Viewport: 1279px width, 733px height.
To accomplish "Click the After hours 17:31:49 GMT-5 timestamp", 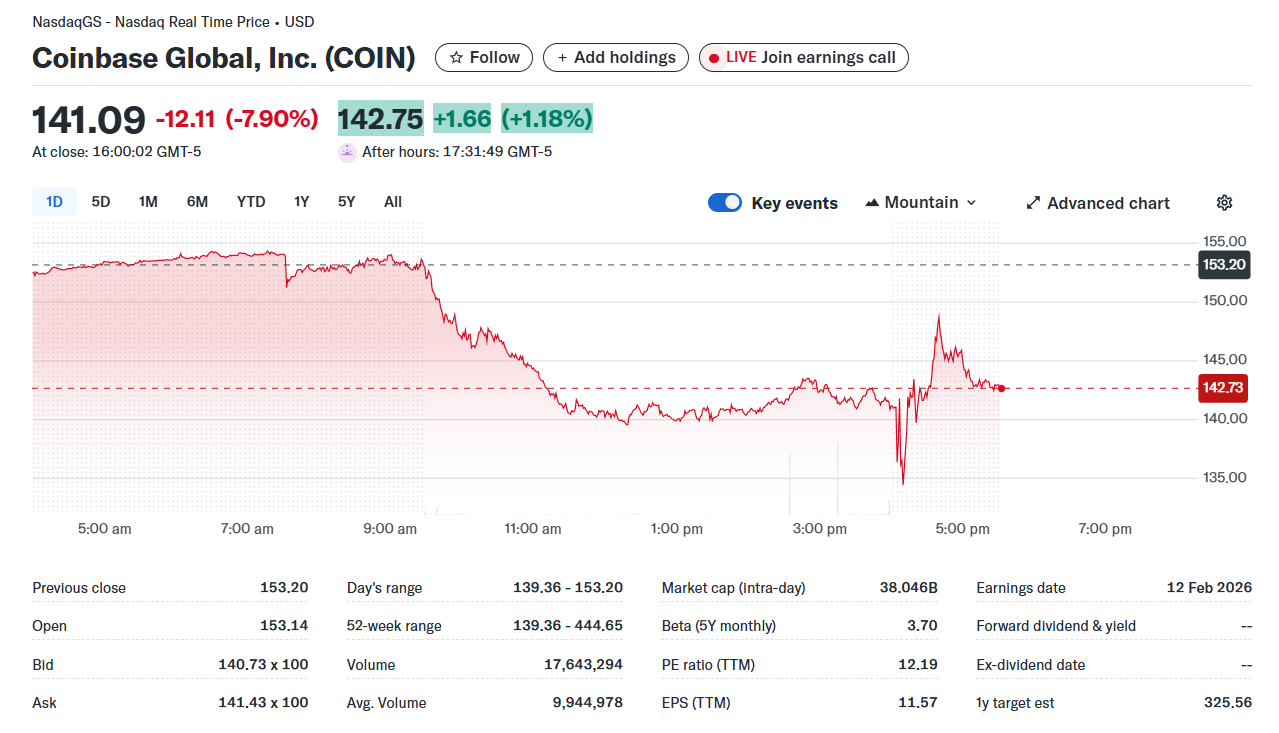I will [x=457, y=152].
